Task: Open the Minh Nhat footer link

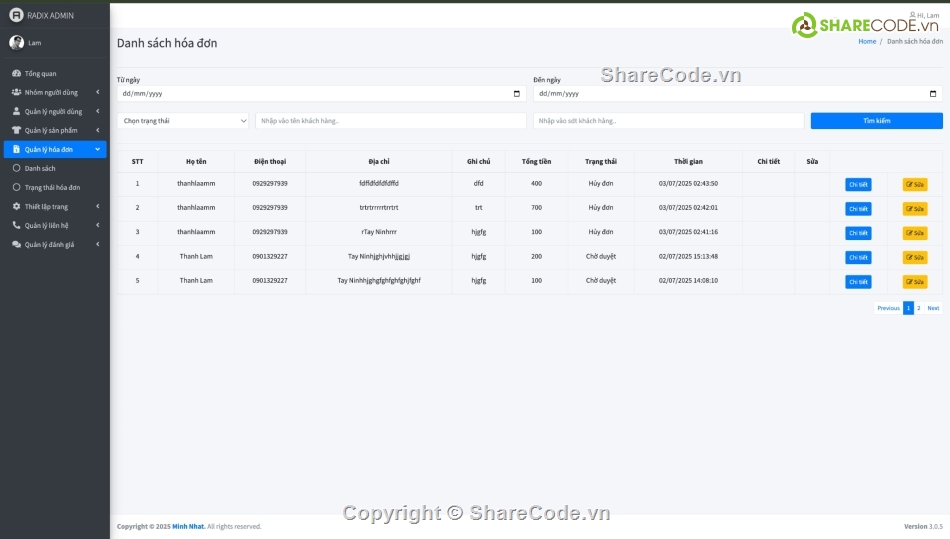Action: [188, 526]
